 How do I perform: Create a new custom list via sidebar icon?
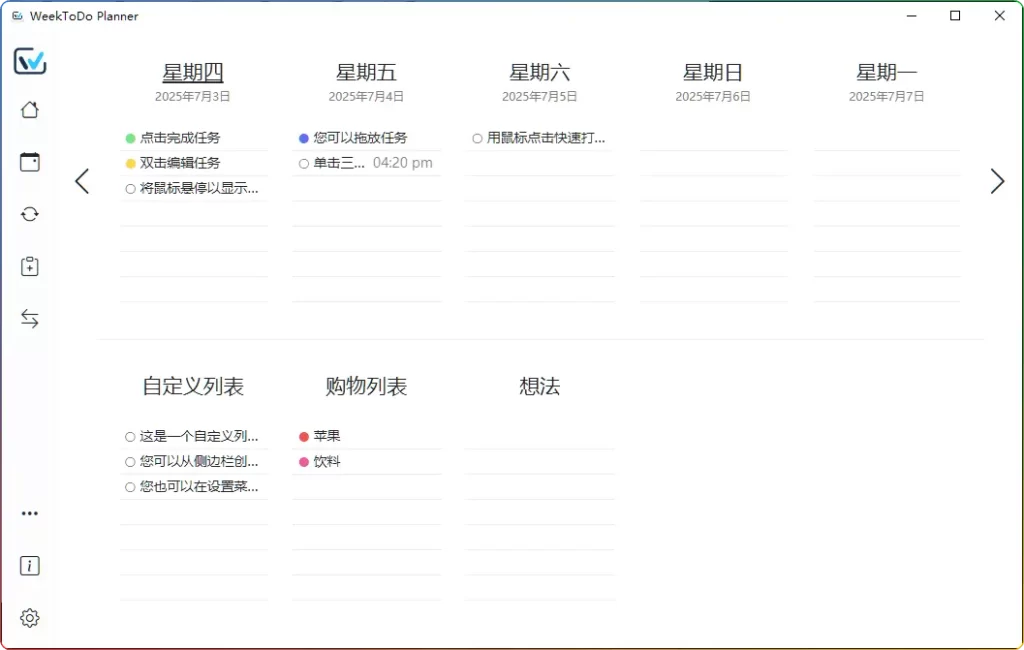pos(30,266)
